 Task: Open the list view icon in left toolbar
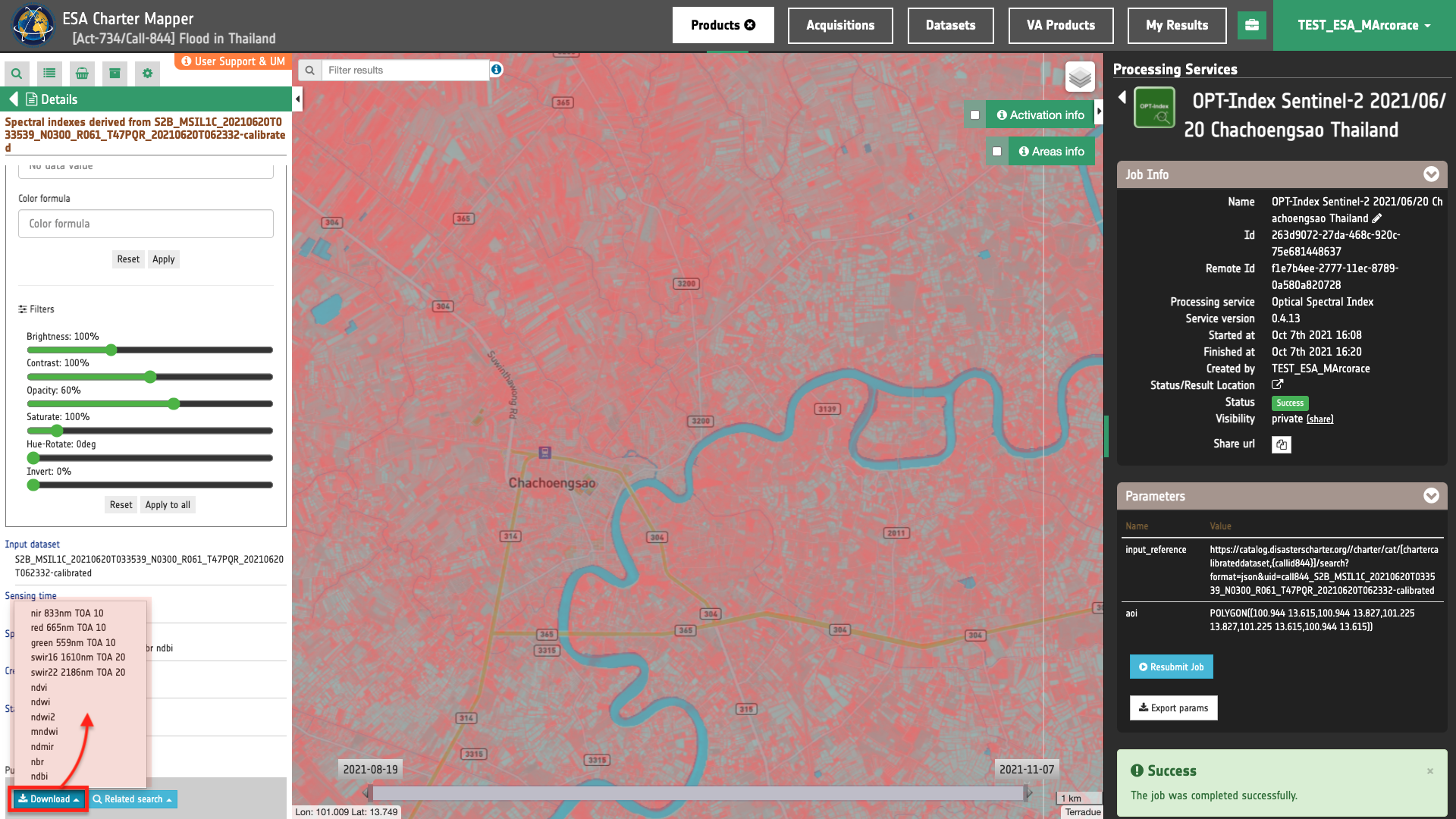49,74
